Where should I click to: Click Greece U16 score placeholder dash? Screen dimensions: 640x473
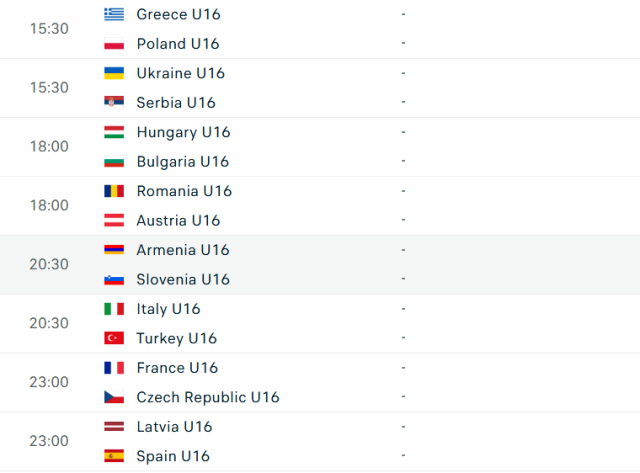pos(403,14)
